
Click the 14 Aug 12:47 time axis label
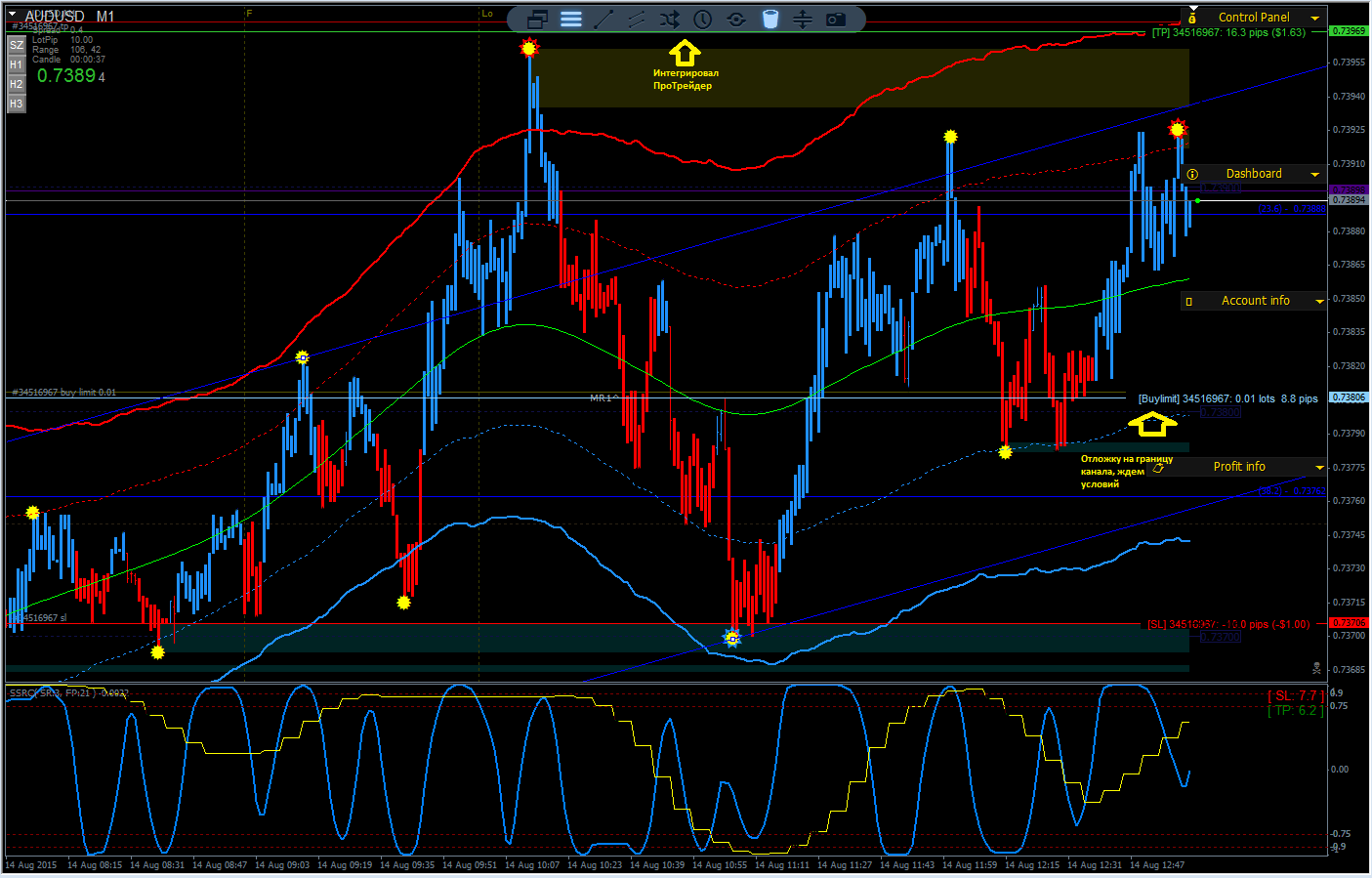(1157, 864)
